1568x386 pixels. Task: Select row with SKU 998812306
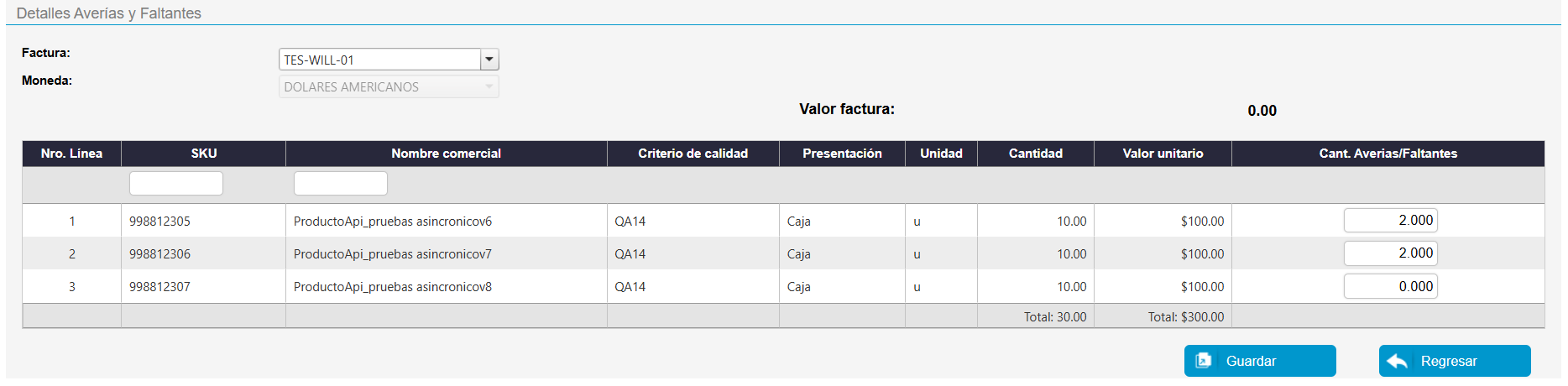159,254
